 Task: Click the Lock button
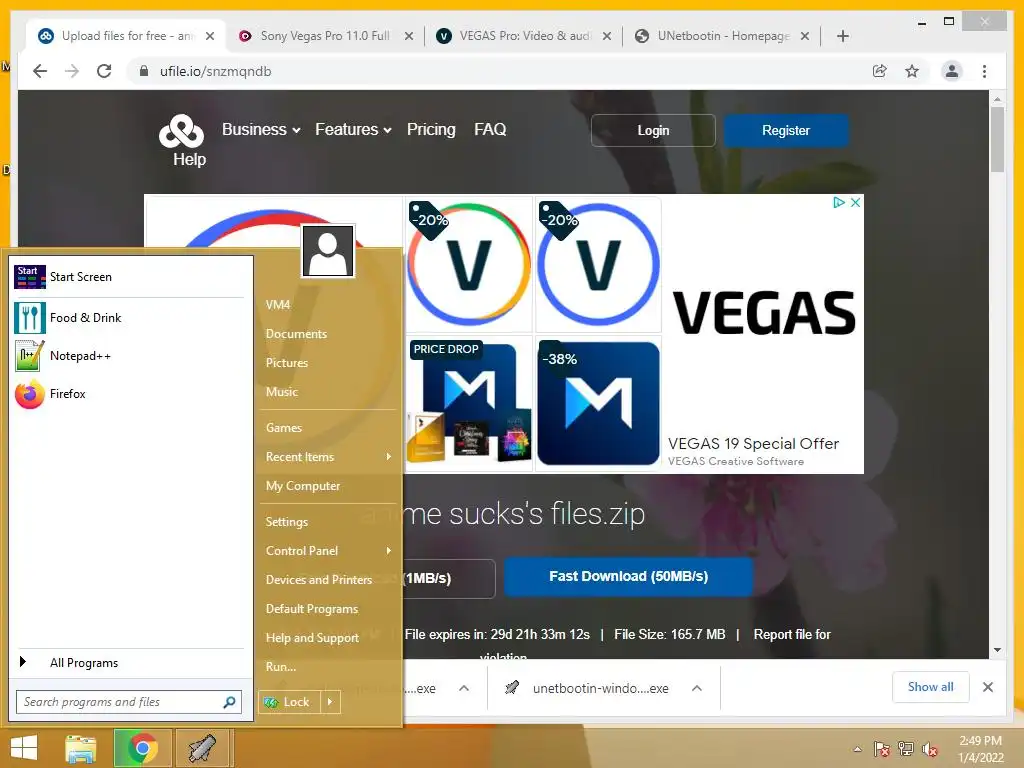tap(289, 702)
